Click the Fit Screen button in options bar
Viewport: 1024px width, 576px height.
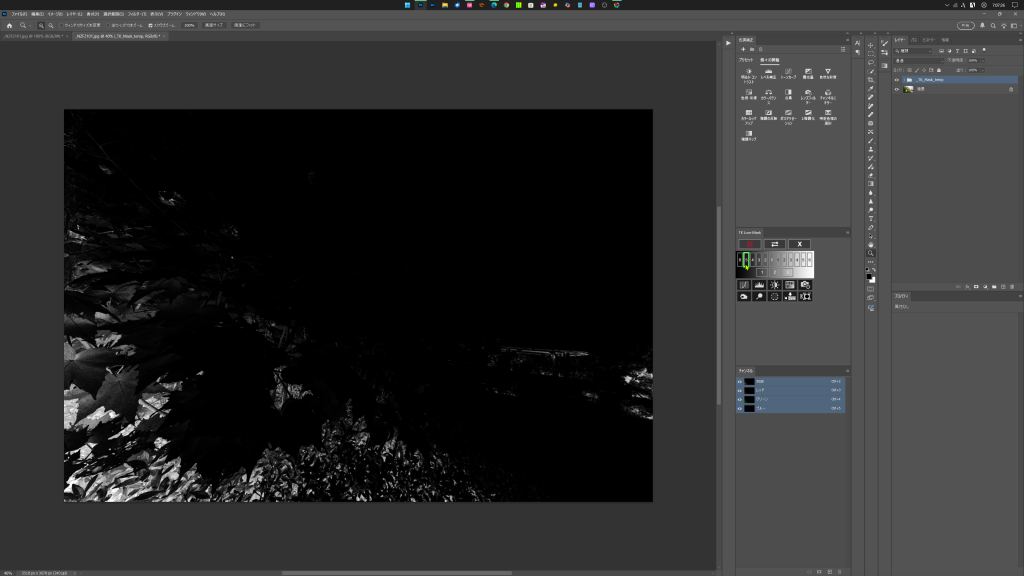coord(245,25)
